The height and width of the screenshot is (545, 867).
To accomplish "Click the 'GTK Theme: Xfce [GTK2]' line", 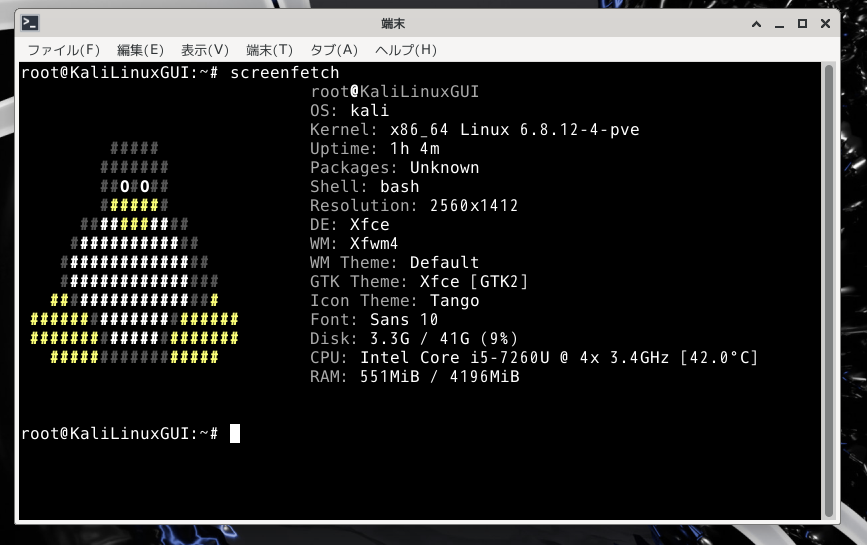I will pos(419,281).
